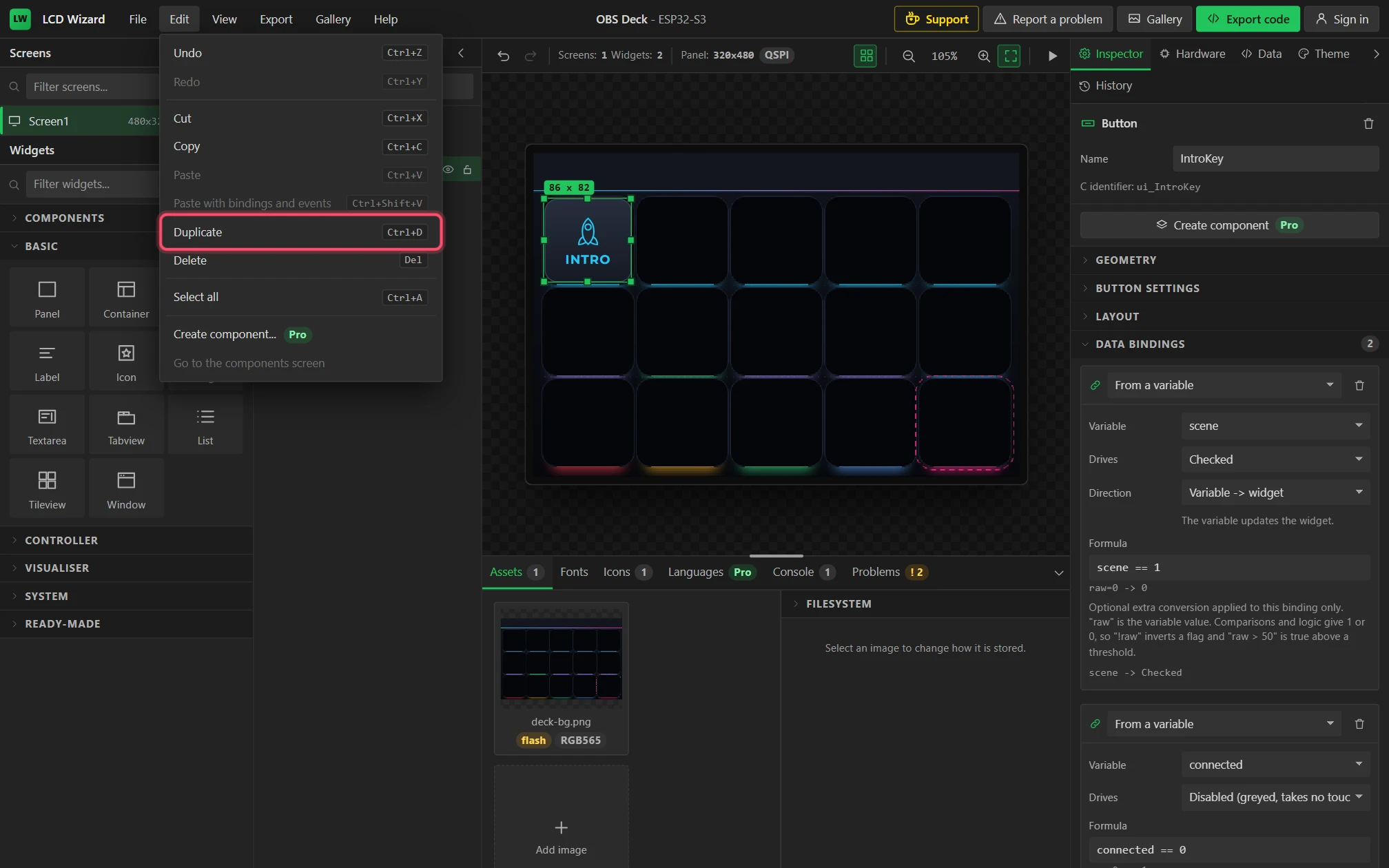Remove the scene variable binding
This screenshot has width=1389, height=868.
[x=1359, y=385]
